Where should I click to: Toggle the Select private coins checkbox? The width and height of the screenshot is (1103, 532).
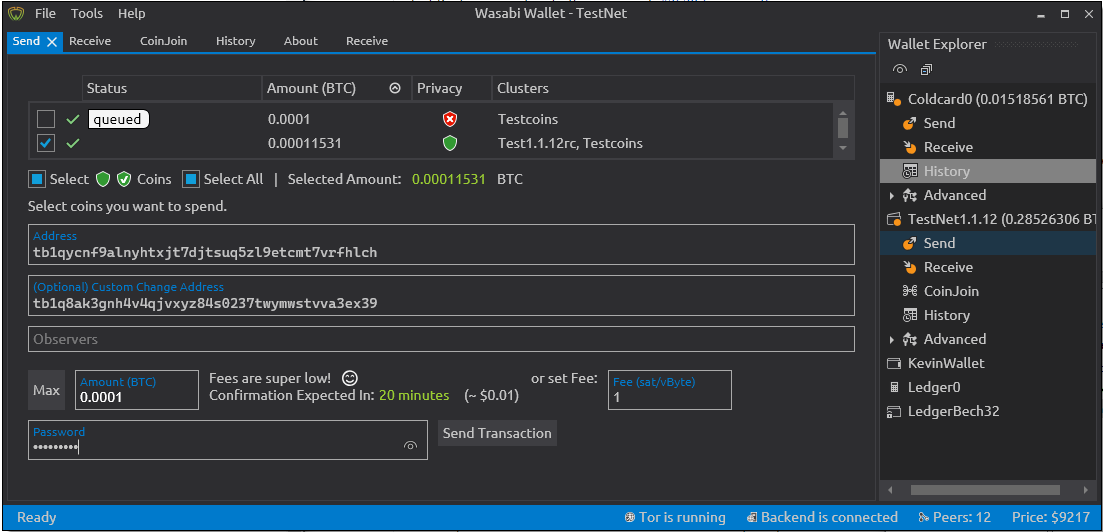coord(37,179)
